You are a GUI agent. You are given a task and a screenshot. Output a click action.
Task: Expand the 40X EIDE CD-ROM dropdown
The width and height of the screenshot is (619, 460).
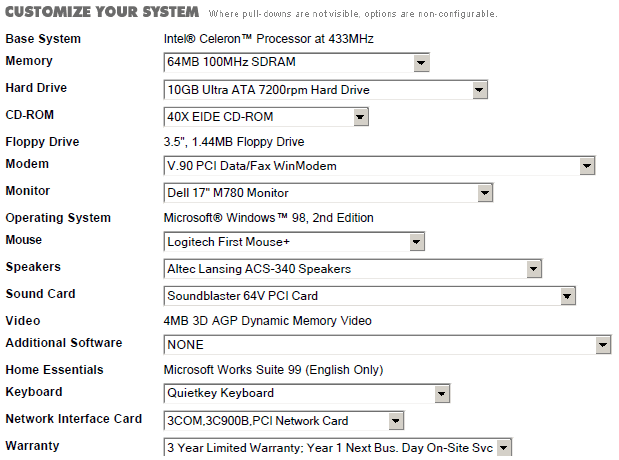(x=266, y=117)
